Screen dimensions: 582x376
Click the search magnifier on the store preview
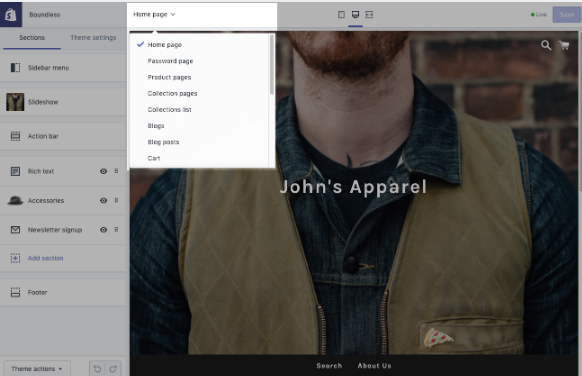(546, 45)
